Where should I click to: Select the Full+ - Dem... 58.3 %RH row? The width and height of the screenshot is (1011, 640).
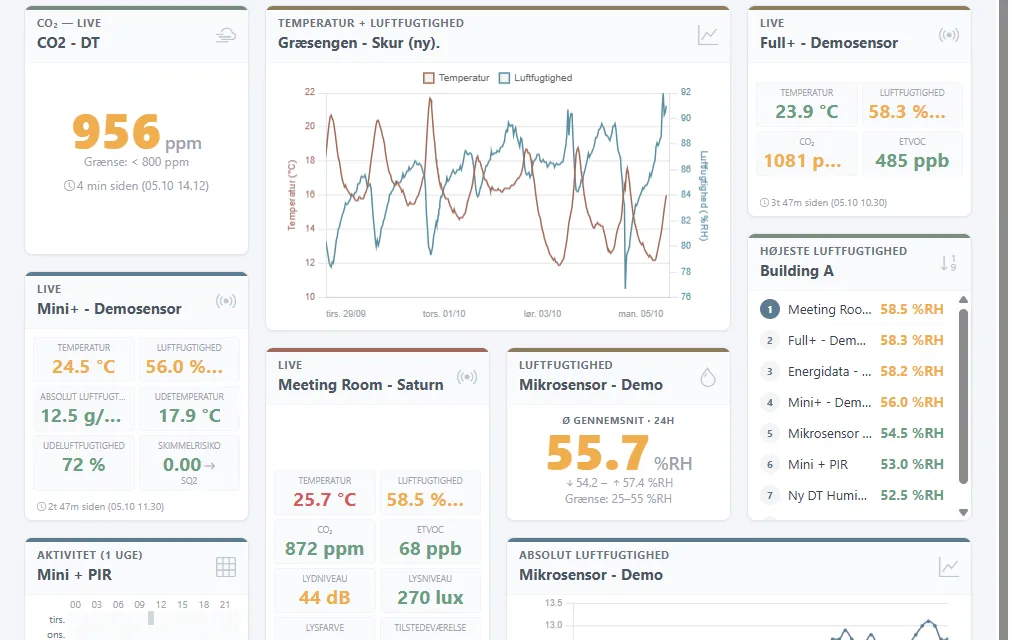coord(852,340)
